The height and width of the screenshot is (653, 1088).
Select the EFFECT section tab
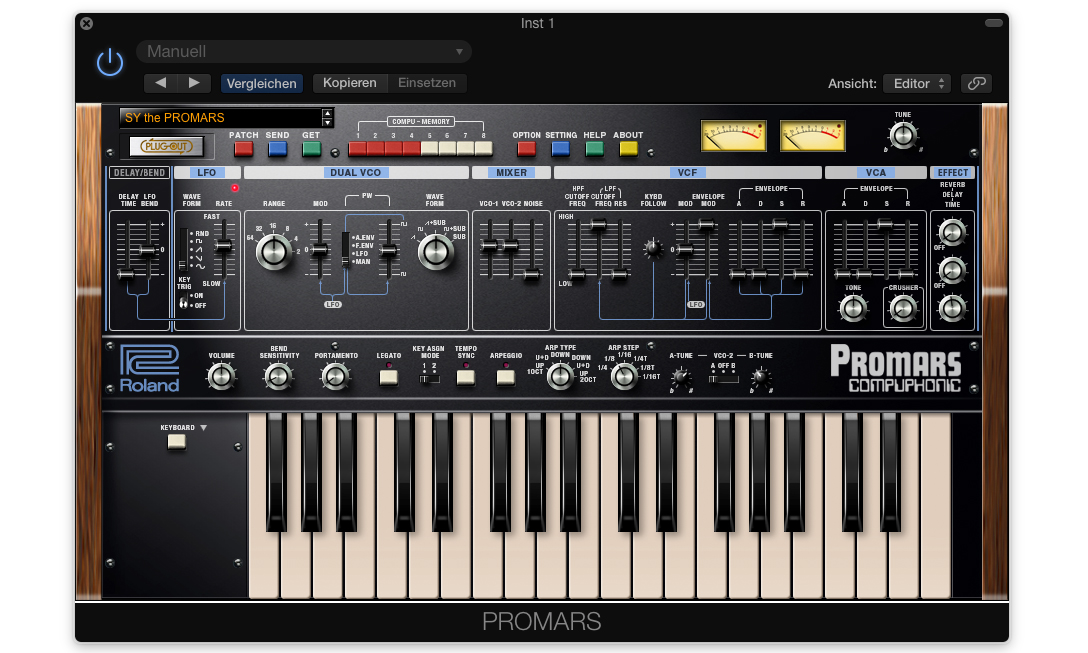tap(953, 172)
